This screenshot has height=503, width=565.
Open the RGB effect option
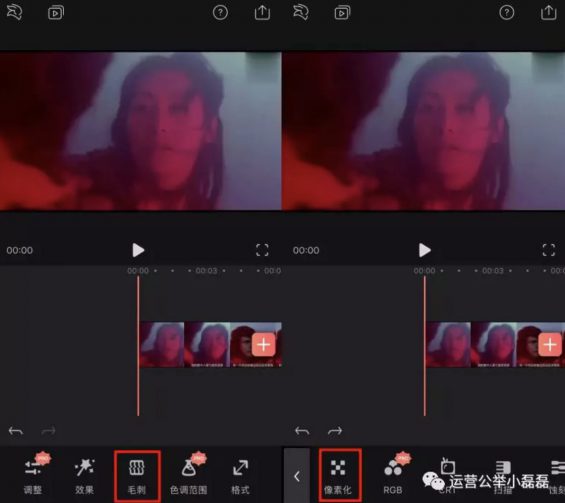pyautogui.click(x=393, y=476)
